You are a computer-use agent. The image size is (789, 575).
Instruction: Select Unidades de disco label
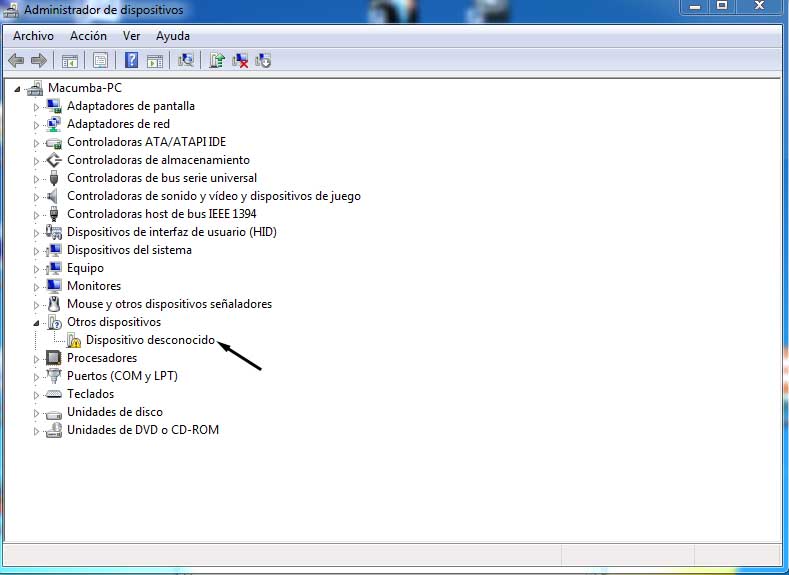(x=115, y=412)
